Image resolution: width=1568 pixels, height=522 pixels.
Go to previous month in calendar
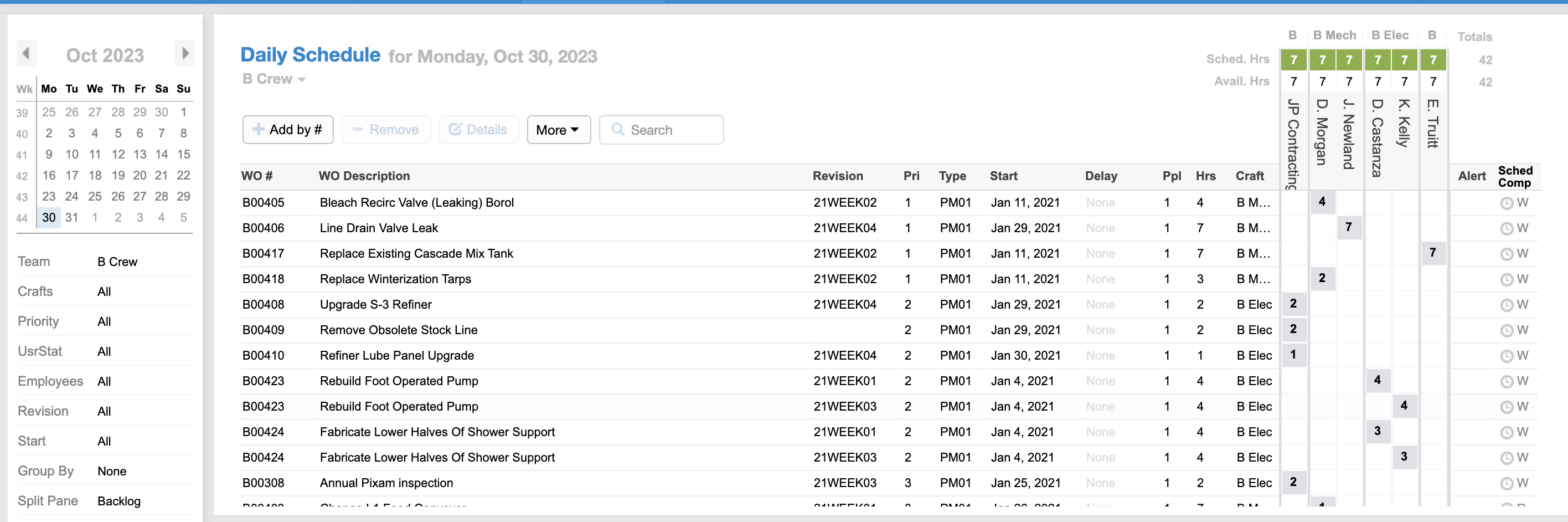click(26, 54)
